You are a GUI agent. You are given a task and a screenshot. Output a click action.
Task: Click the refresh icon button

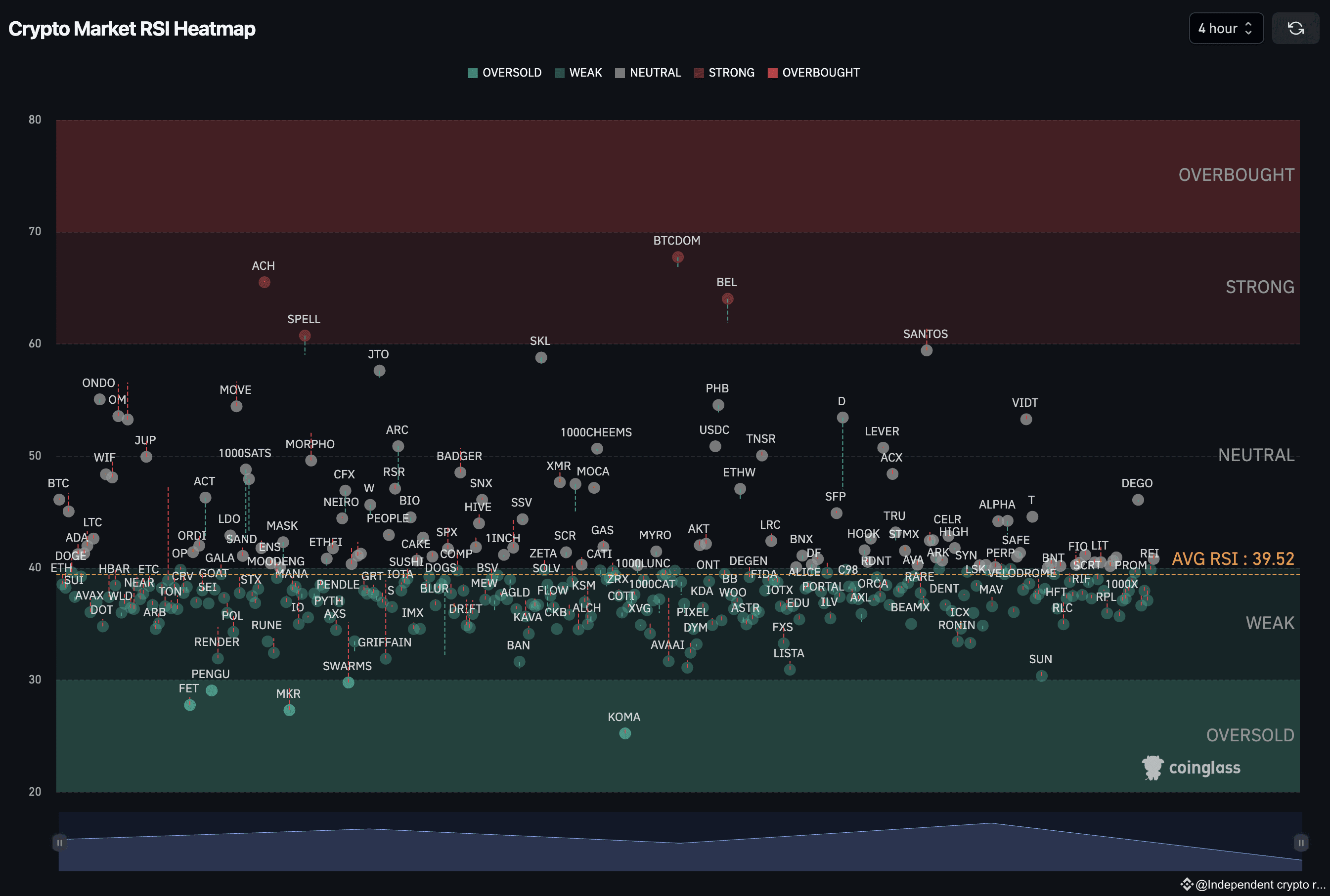pyautogui.click(x=1295, y=28)
